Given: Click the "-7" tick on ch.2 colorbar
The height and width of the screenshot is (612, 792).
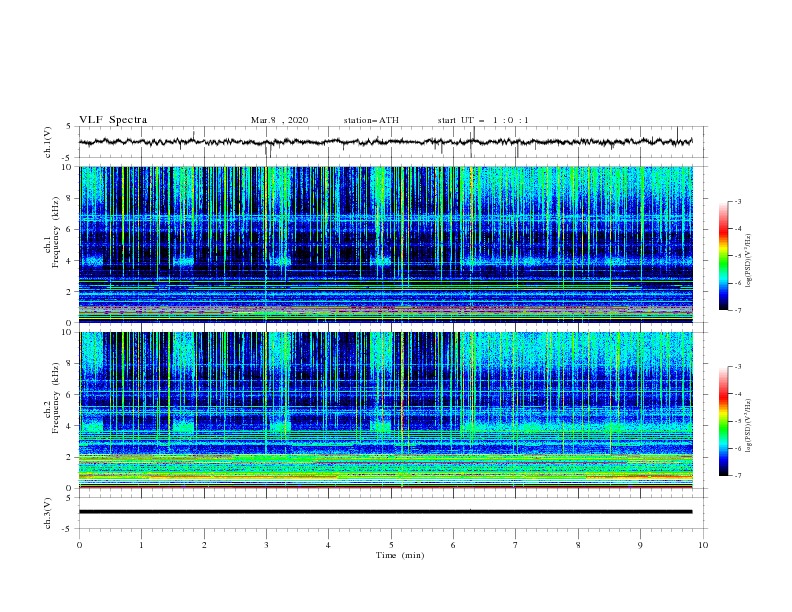Looking at the screenshot, I should point(738,476).
